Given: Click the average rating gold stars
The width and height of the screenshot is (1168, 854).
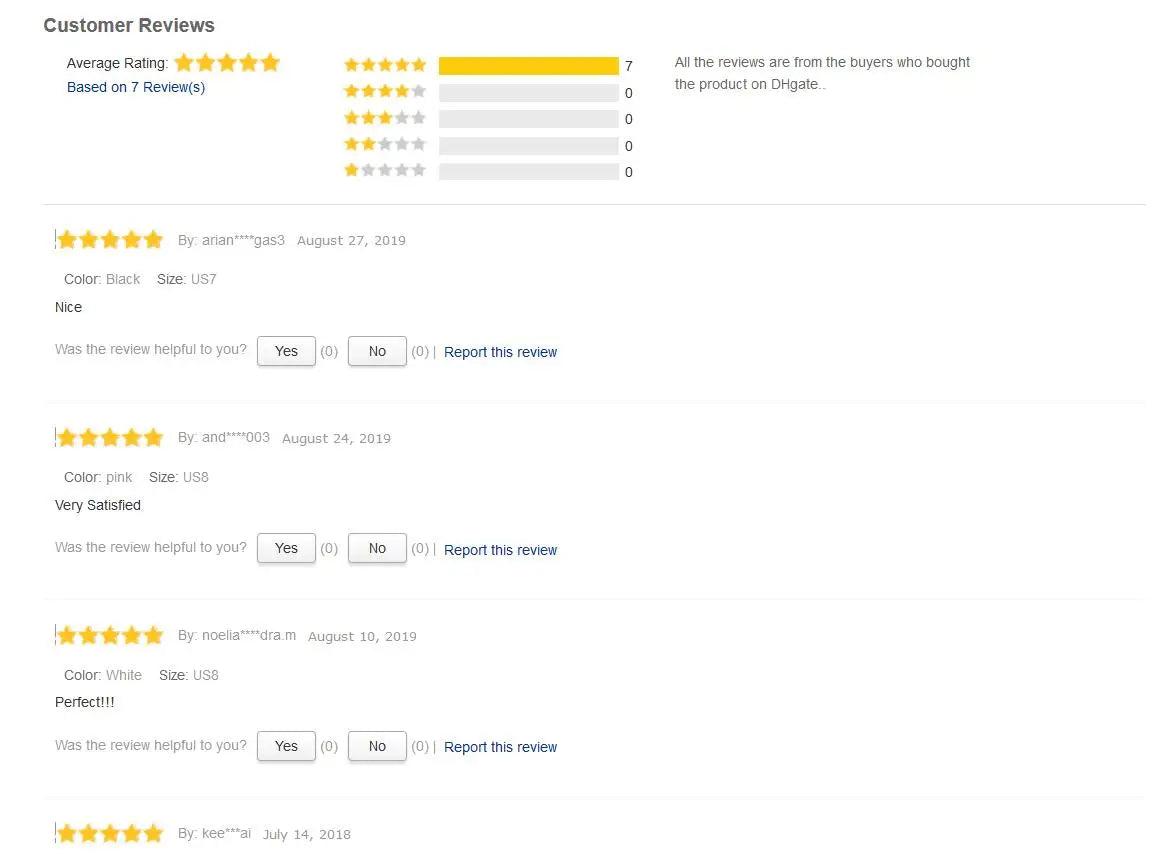Looking at the screenshot, I should pyautogui.click(x=227, y=63).
